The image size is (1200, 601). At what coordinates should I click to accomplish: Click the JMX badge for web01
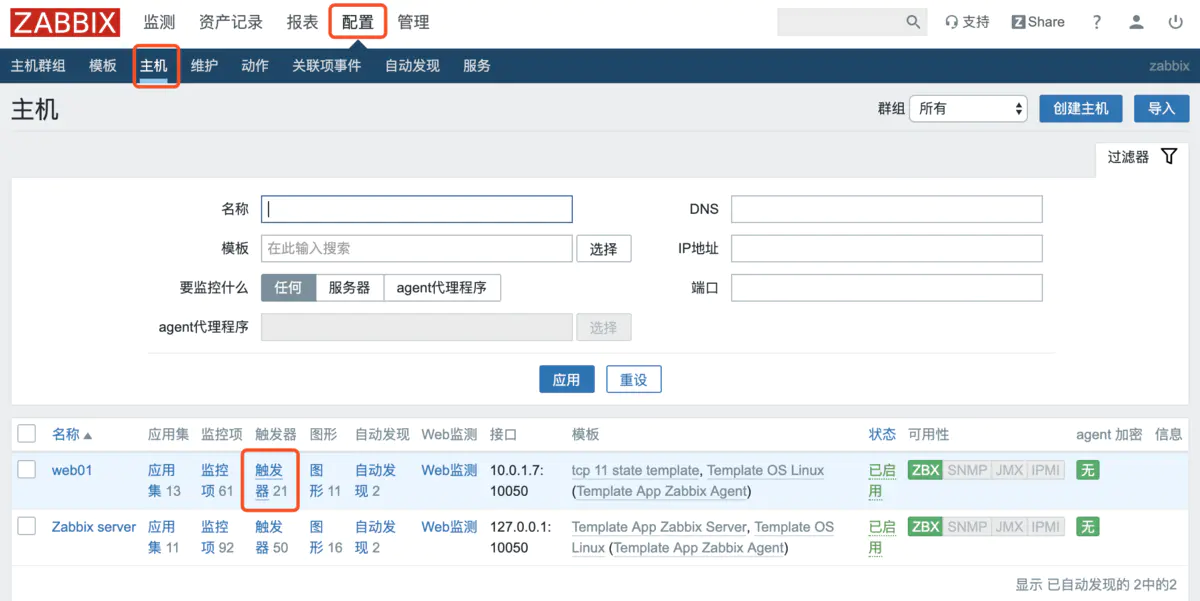pyautogui.click(x=1009, y=470)
